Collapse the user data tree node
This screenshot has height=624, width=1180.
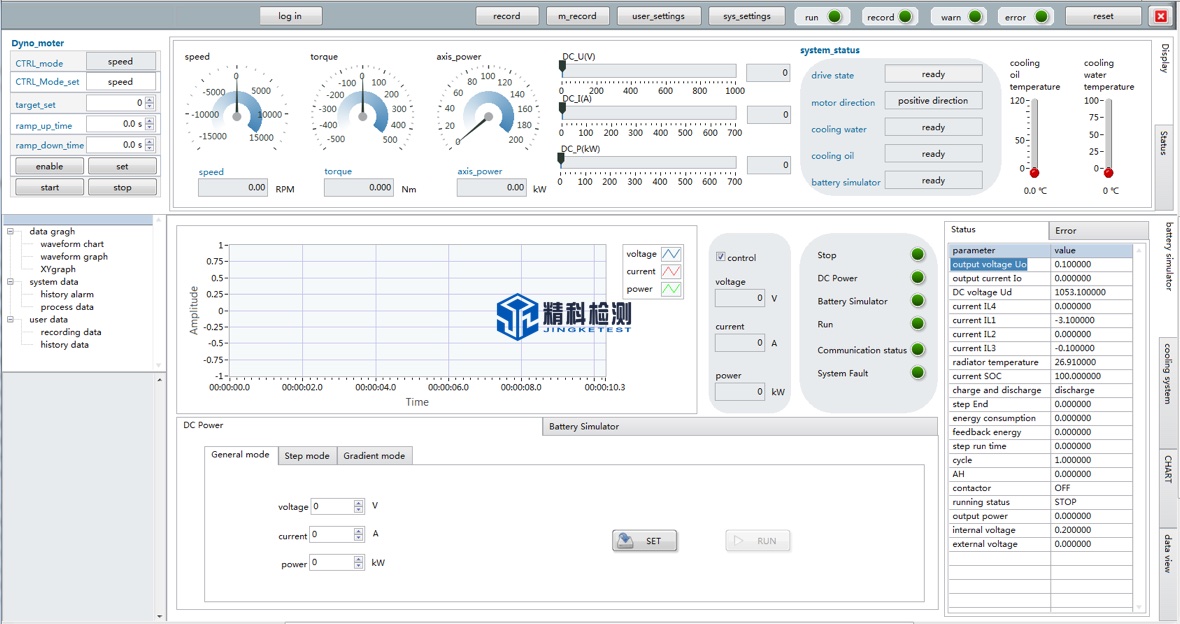11,320
